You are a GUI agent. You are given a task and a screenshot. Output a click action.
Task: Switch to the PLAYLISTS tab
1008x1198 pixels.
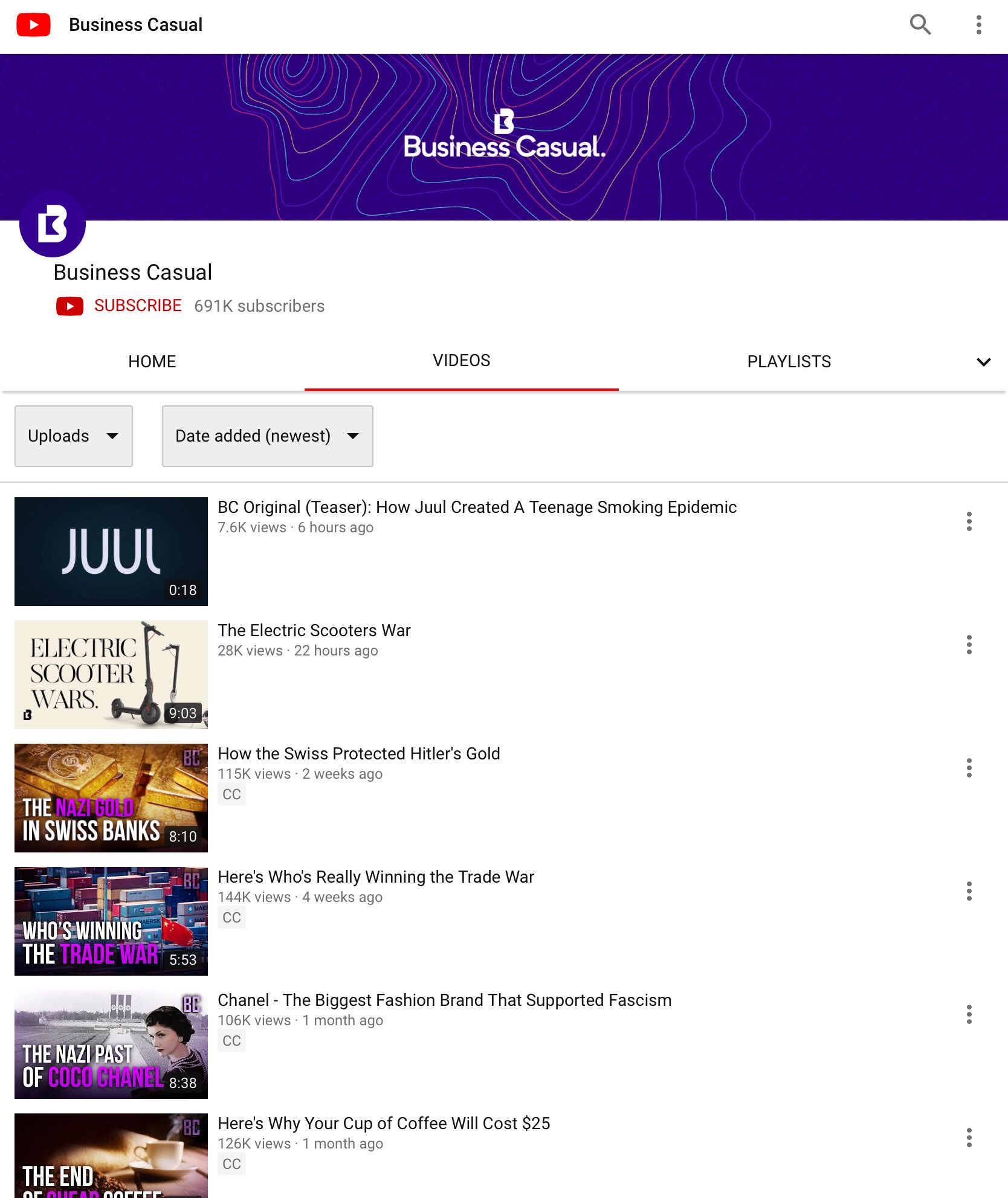point(789,362)
